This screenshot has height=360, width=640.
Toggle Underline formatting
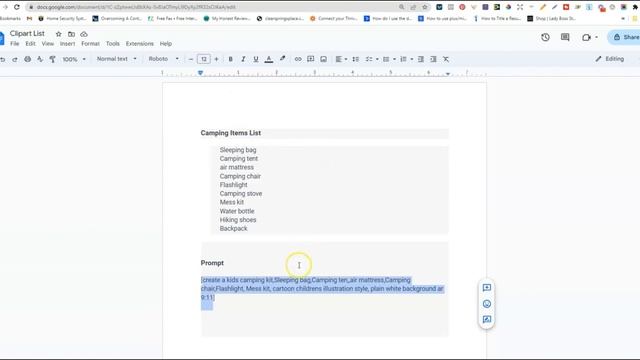(256, 59)
